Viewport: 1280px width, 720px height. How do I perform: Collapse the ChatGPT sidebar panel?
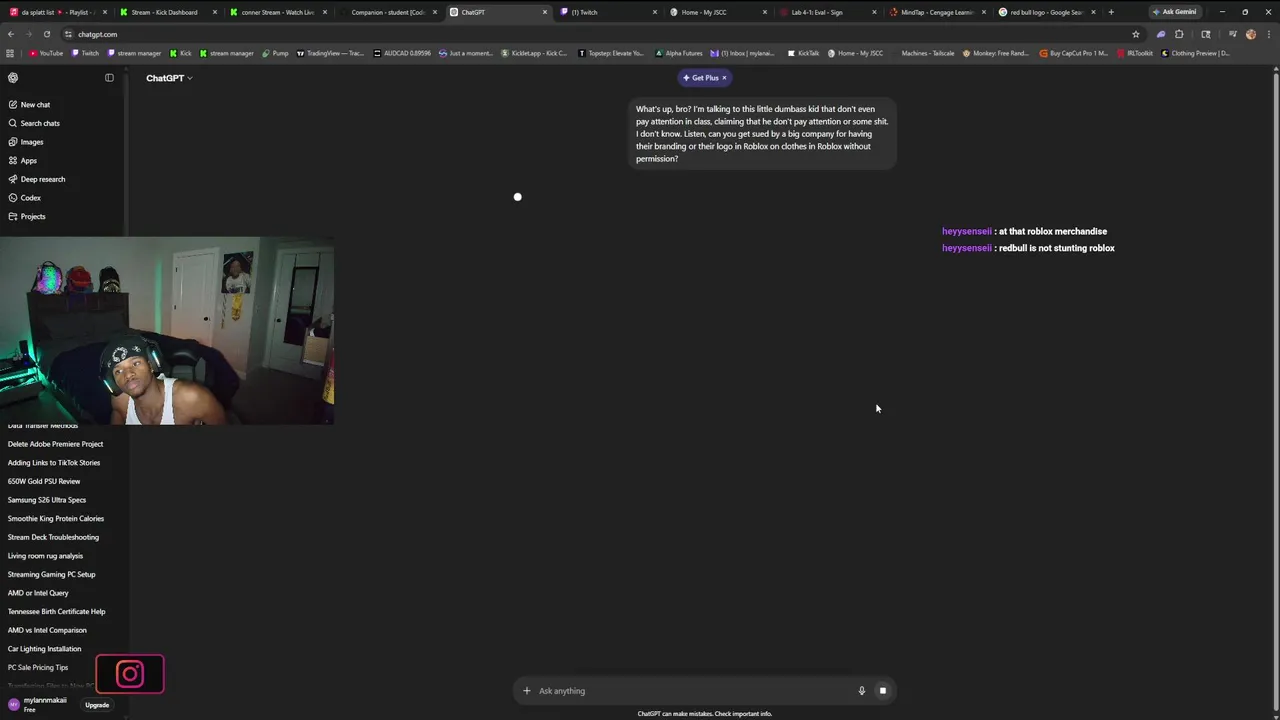point(109,77)
